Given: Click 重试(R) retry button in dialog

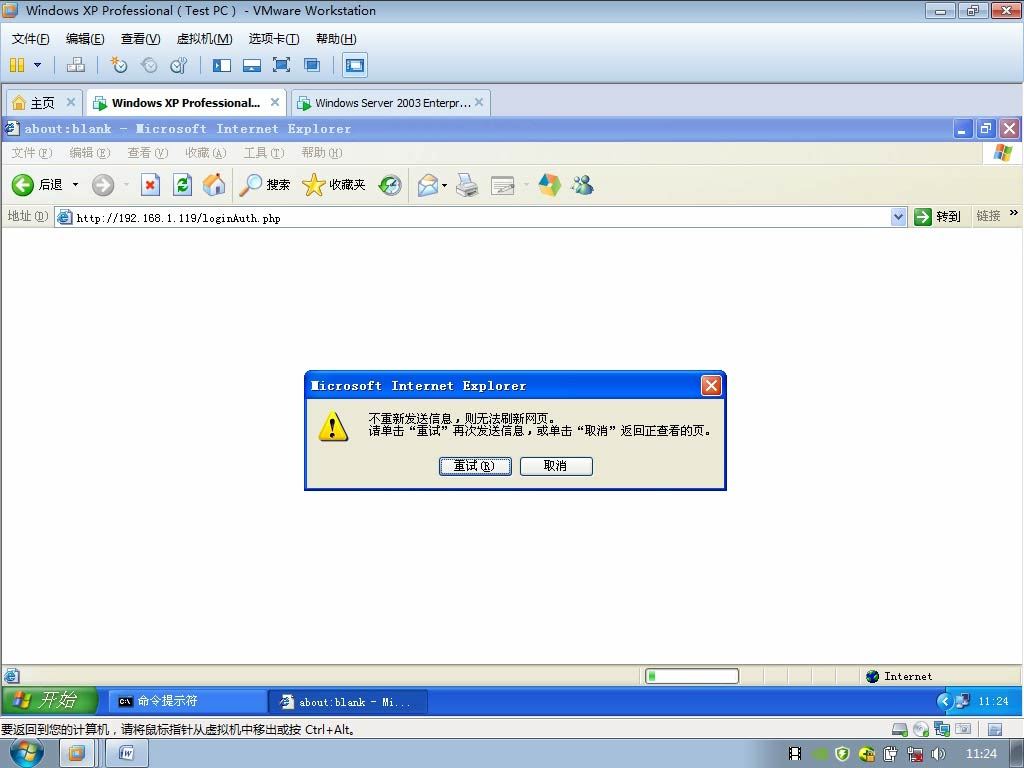Looking at the screenshot, I should coord(475,466).
